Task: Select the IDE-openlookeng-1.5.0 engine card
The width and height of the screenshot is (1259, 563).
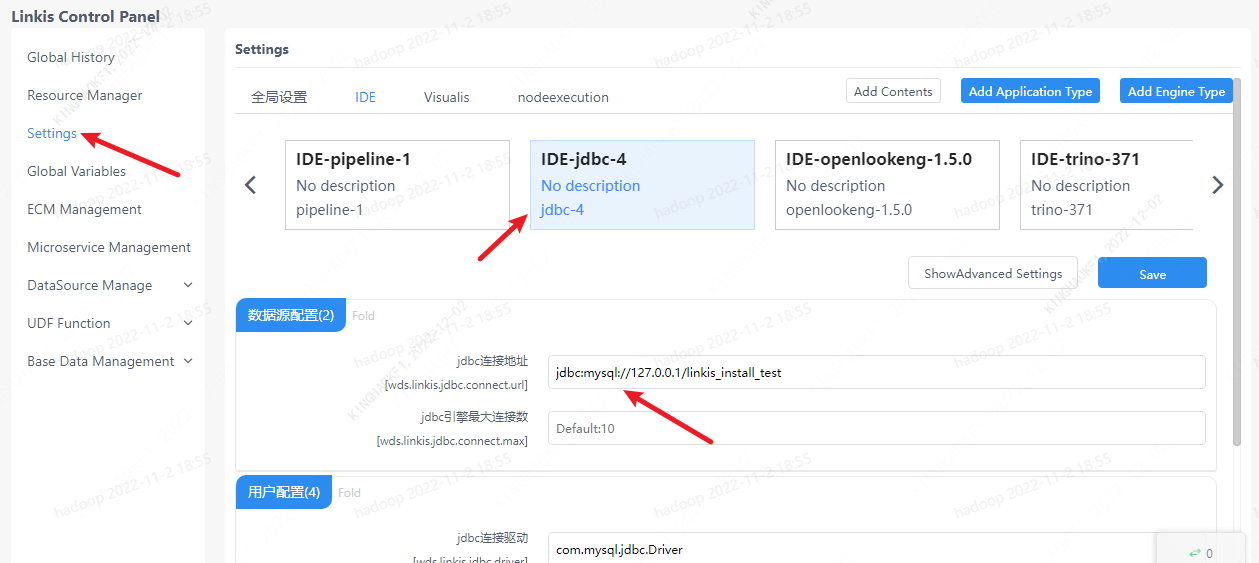Action: [x=886, y=185]
